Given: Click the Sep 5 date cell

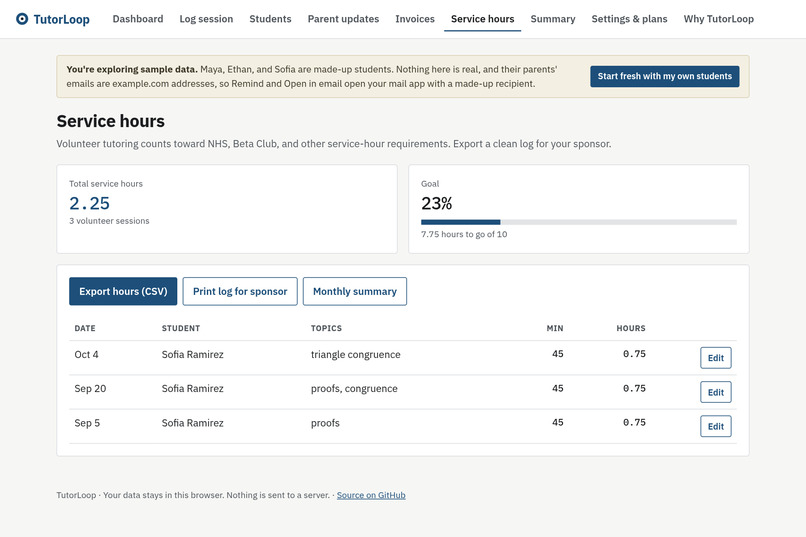Looking at the screenshot, I should click(x=87, y=423).
